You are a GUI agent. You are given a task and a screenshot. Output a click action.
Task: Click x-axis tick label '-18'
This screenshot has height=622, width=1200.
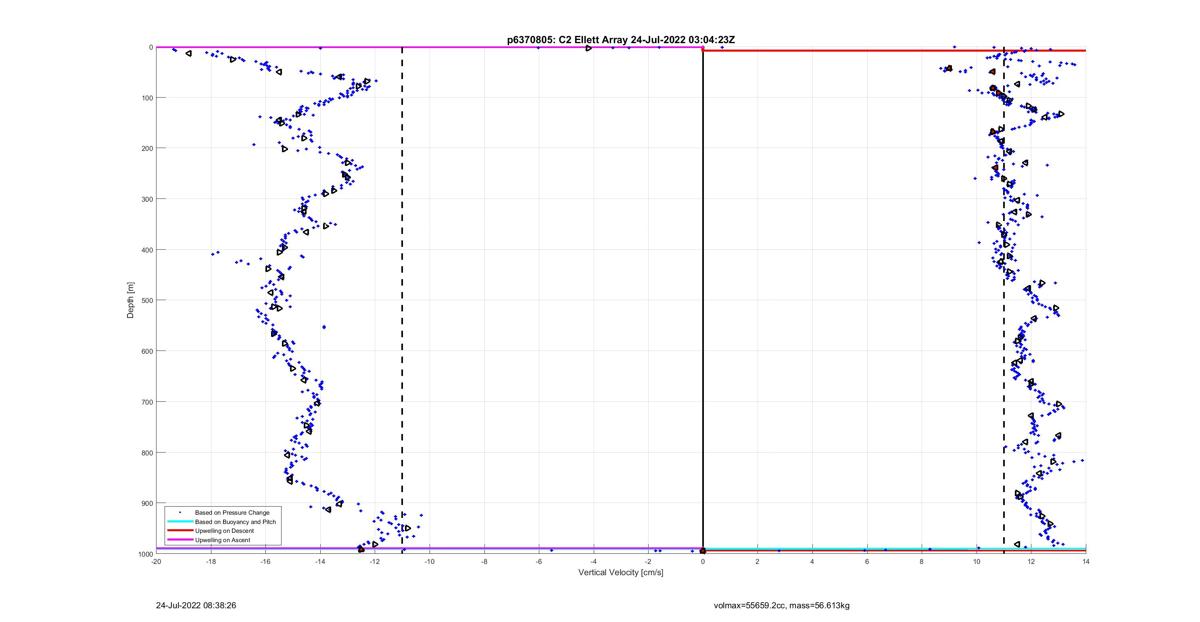tap(211, 560)
